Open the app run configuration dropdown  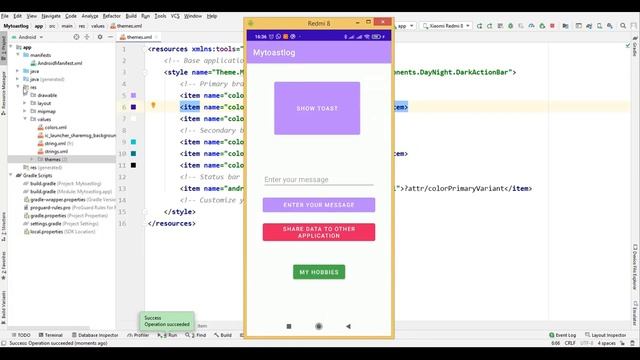pyautogui.click(x=405, y=26)
